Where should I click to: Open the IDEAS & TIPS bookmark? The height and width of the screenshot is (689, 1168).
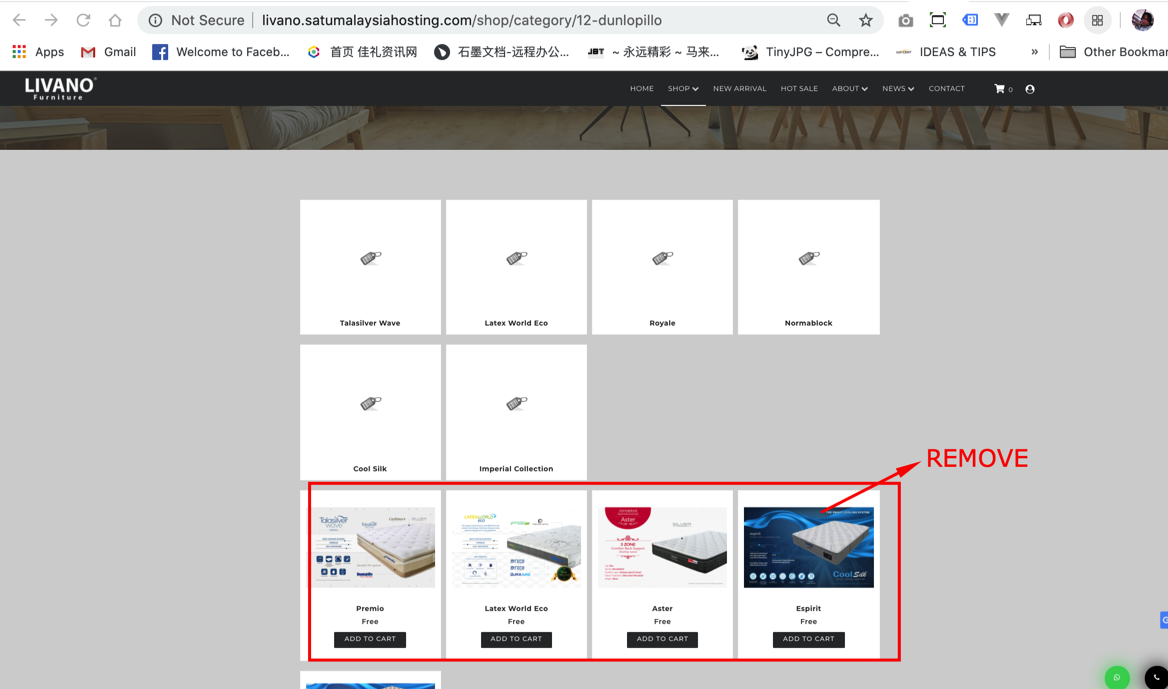pos(945,51)
